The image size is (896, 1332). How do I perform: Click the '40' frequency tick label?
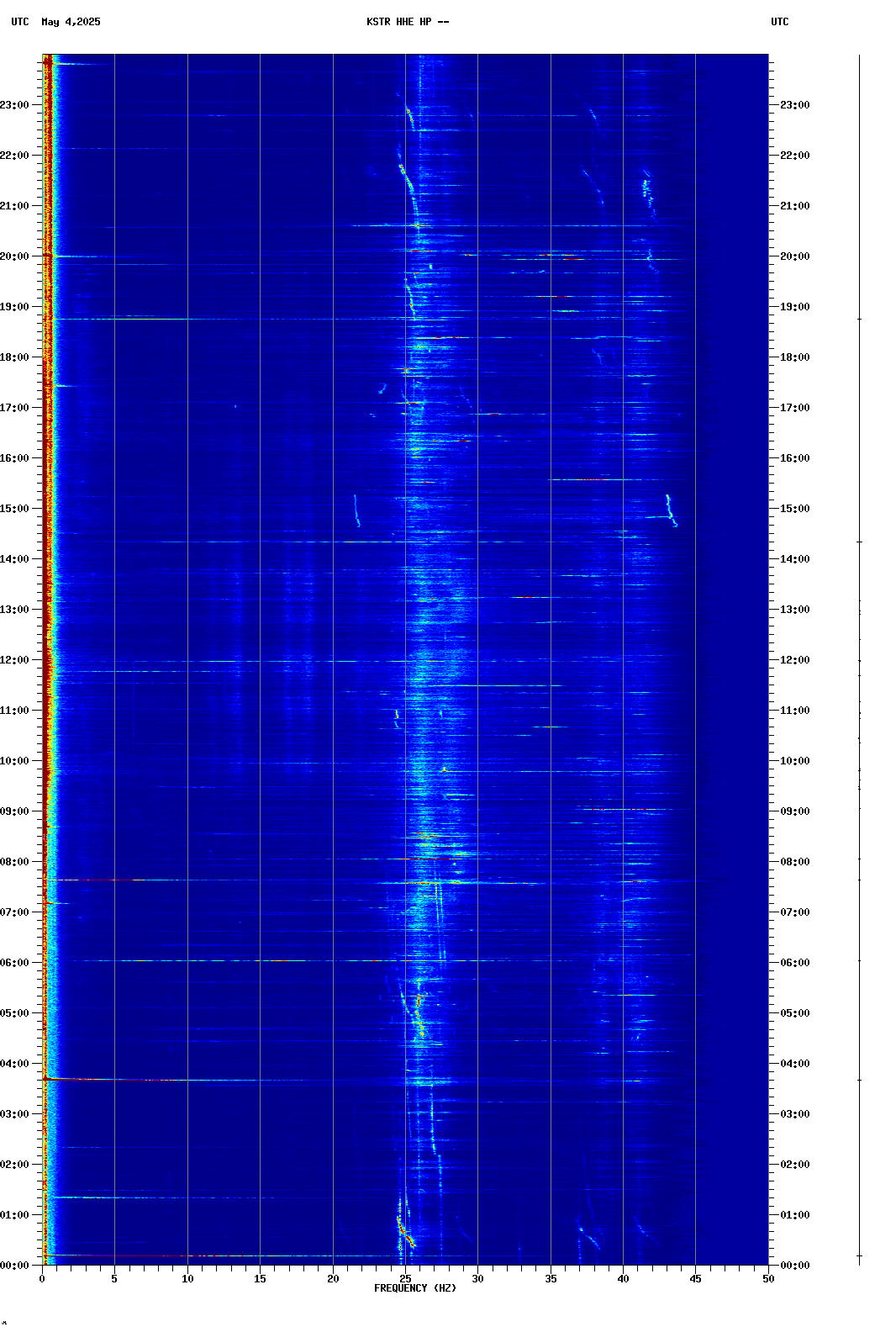click(623, 1279)
